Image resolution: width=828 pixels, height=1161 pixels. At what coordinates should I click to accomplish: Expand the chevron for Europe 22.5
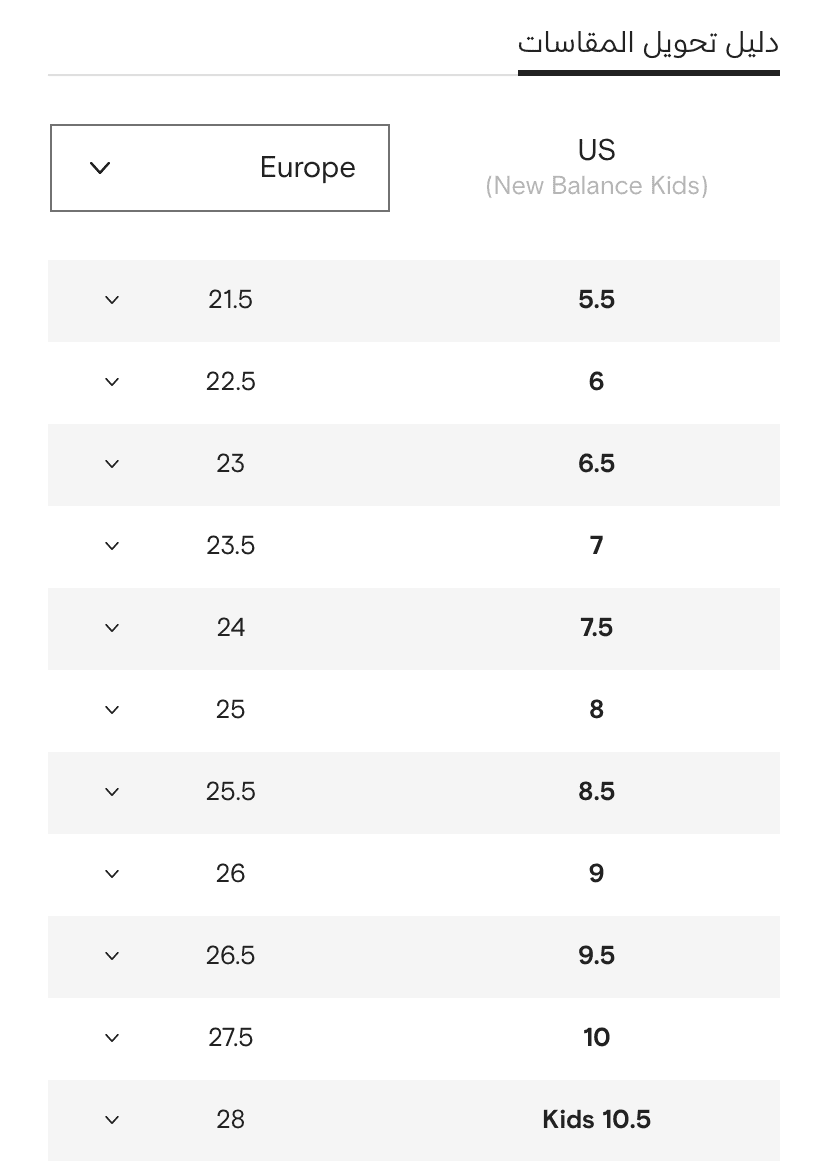pos(112,382)
